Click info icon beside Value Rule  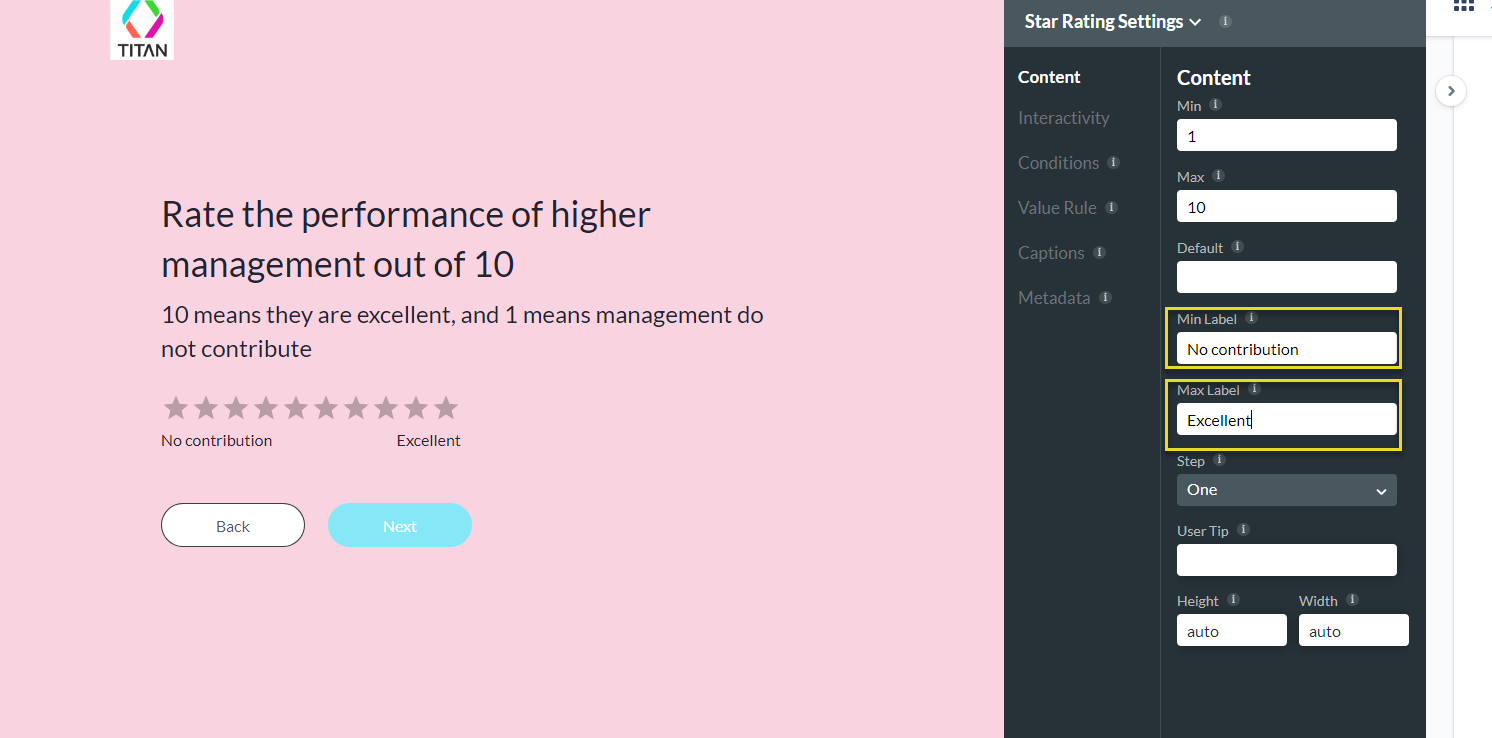1111,207
